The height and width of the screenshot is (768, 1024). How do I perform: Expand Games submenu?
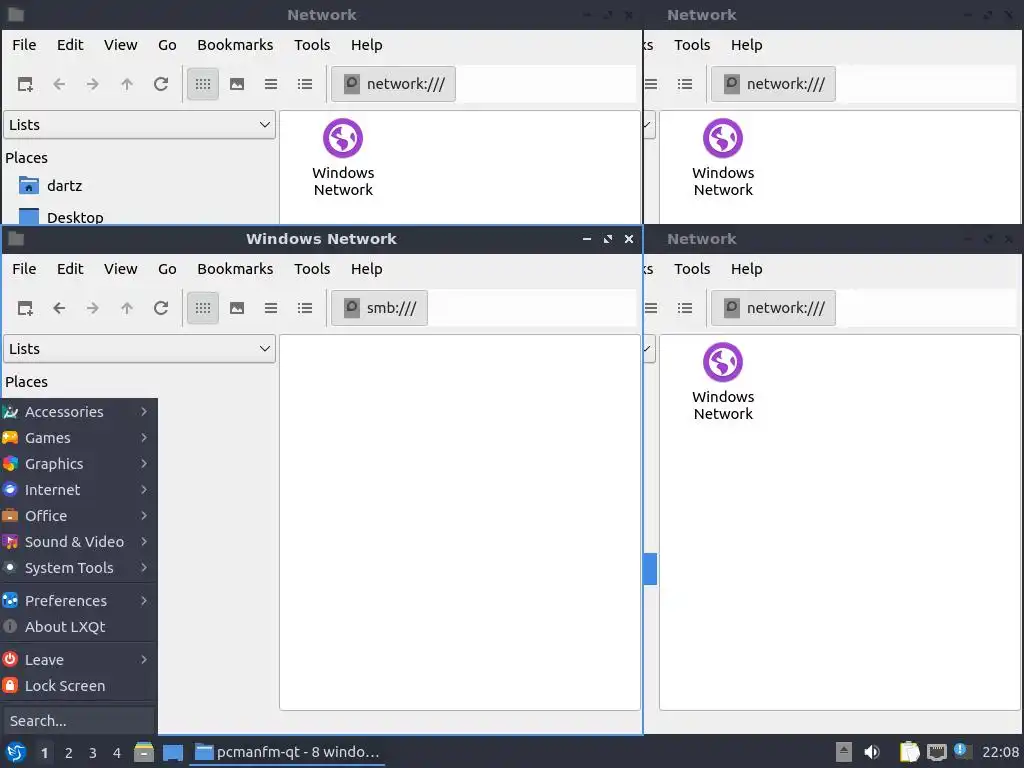point(78,438)
